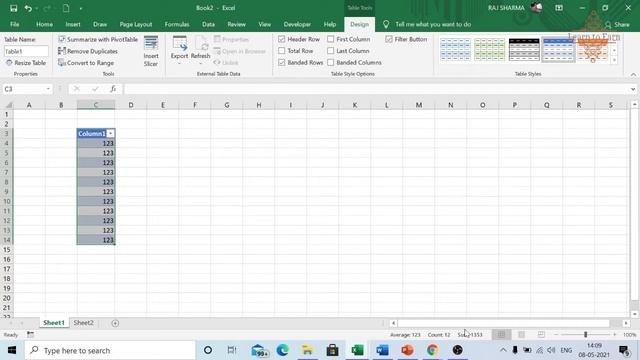Enable the Last Column checkbox
640x360 pixels.
tap(331, 51)
